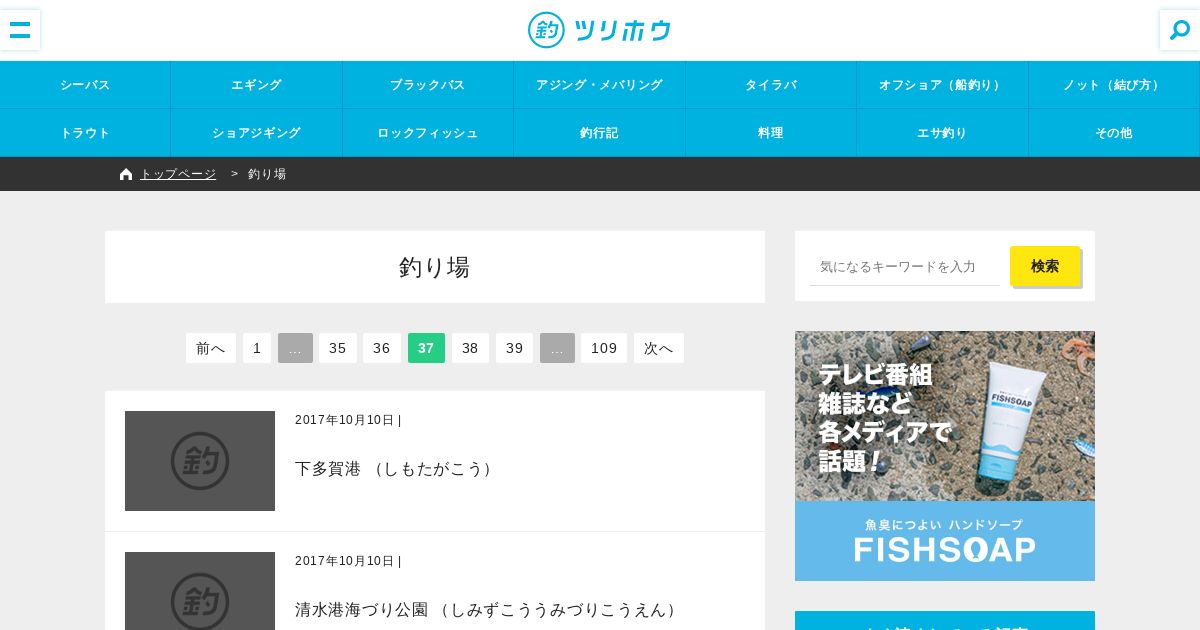Open the hamburger menu icon
Screen dimensions: 1200x630
20,30
